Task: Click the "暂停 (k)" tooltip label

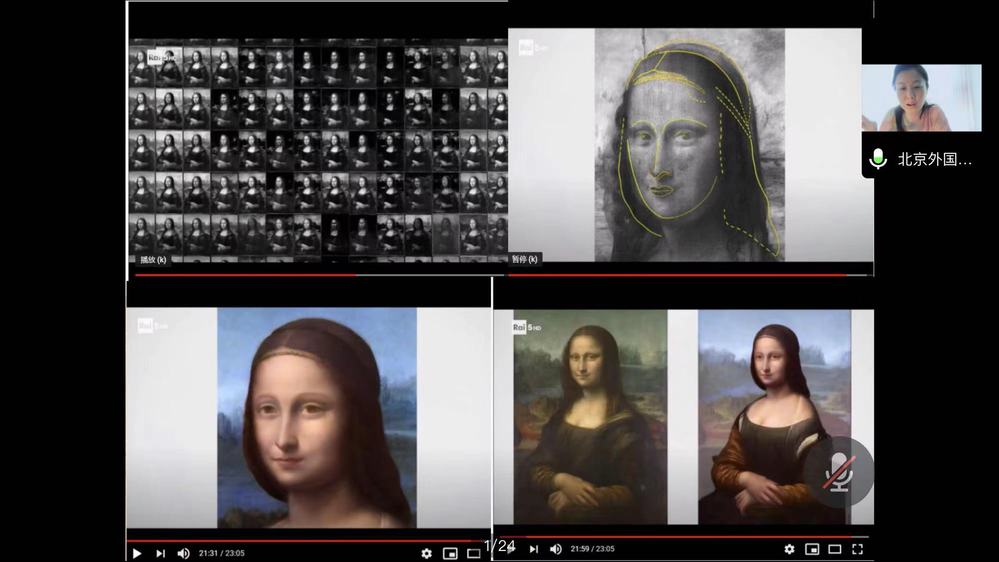Action: pos(524,259)
